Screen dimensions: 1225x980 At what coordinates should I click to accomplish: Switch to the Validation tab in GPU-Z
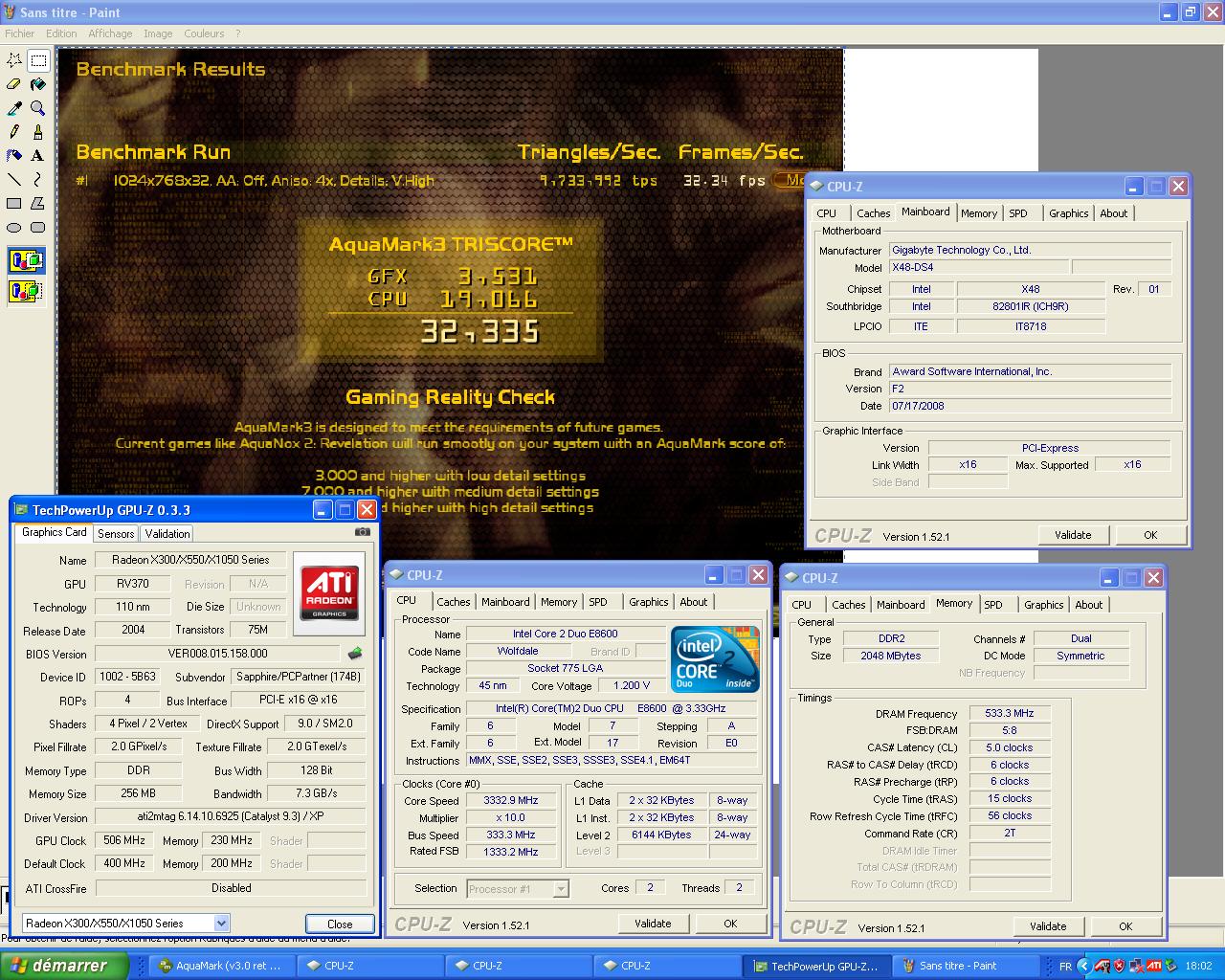[167, 534]
